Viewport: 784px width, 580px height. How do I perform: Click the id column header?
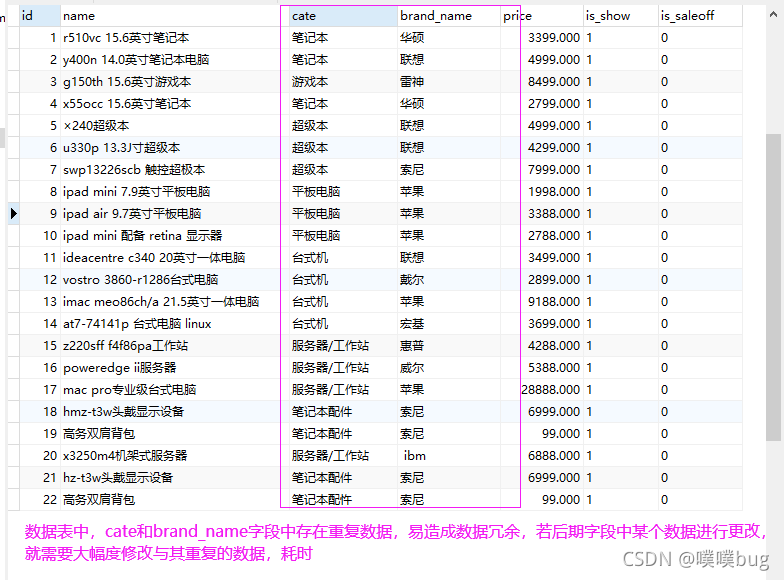[40, 16]
